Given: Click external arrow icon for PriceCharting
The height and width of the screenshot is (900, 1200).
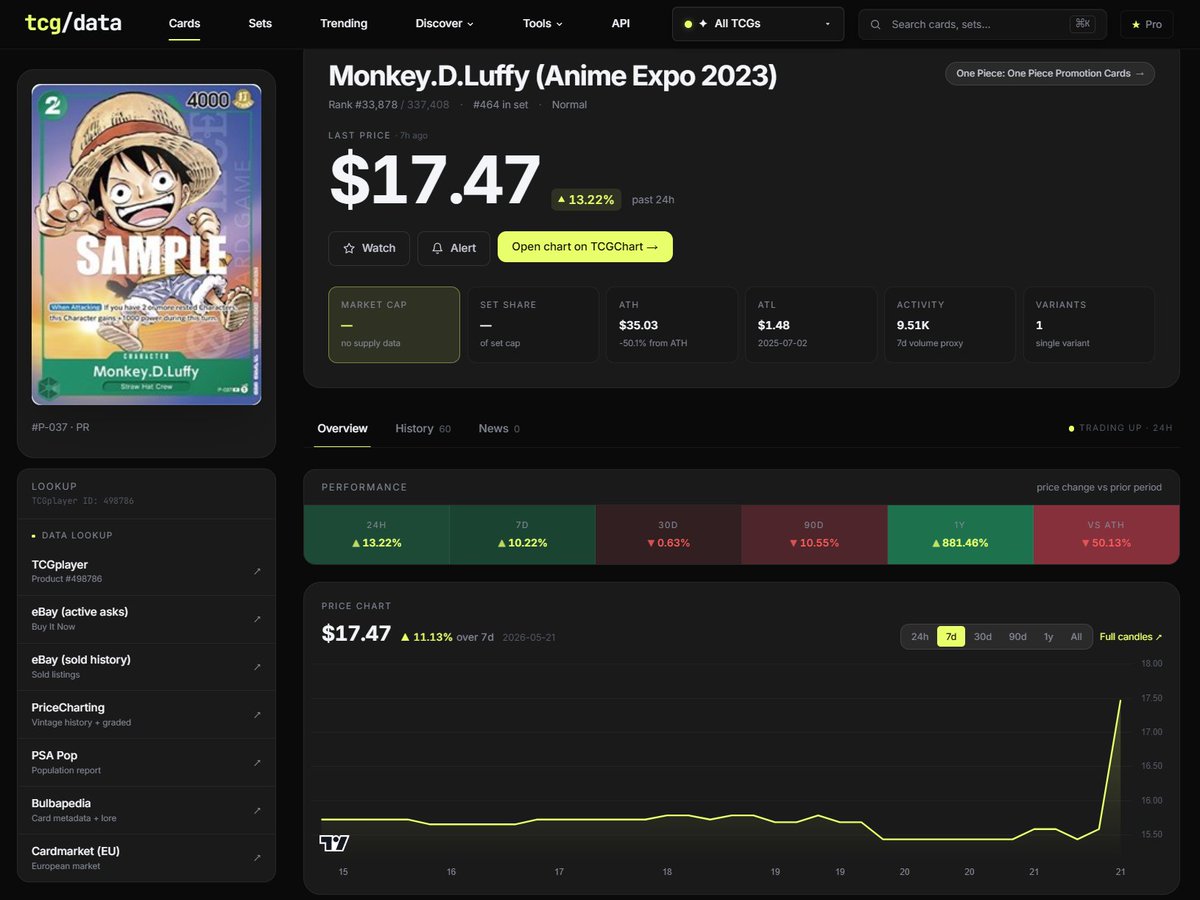Looking at the screenshot, I should coord(257,715).
